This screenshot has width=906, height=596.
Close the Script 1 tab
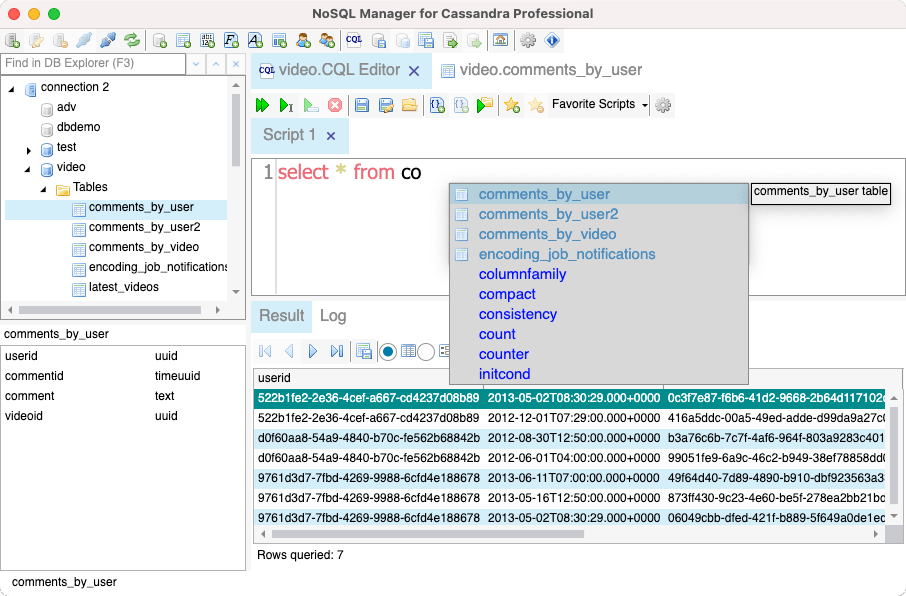(x=331, y=135)
